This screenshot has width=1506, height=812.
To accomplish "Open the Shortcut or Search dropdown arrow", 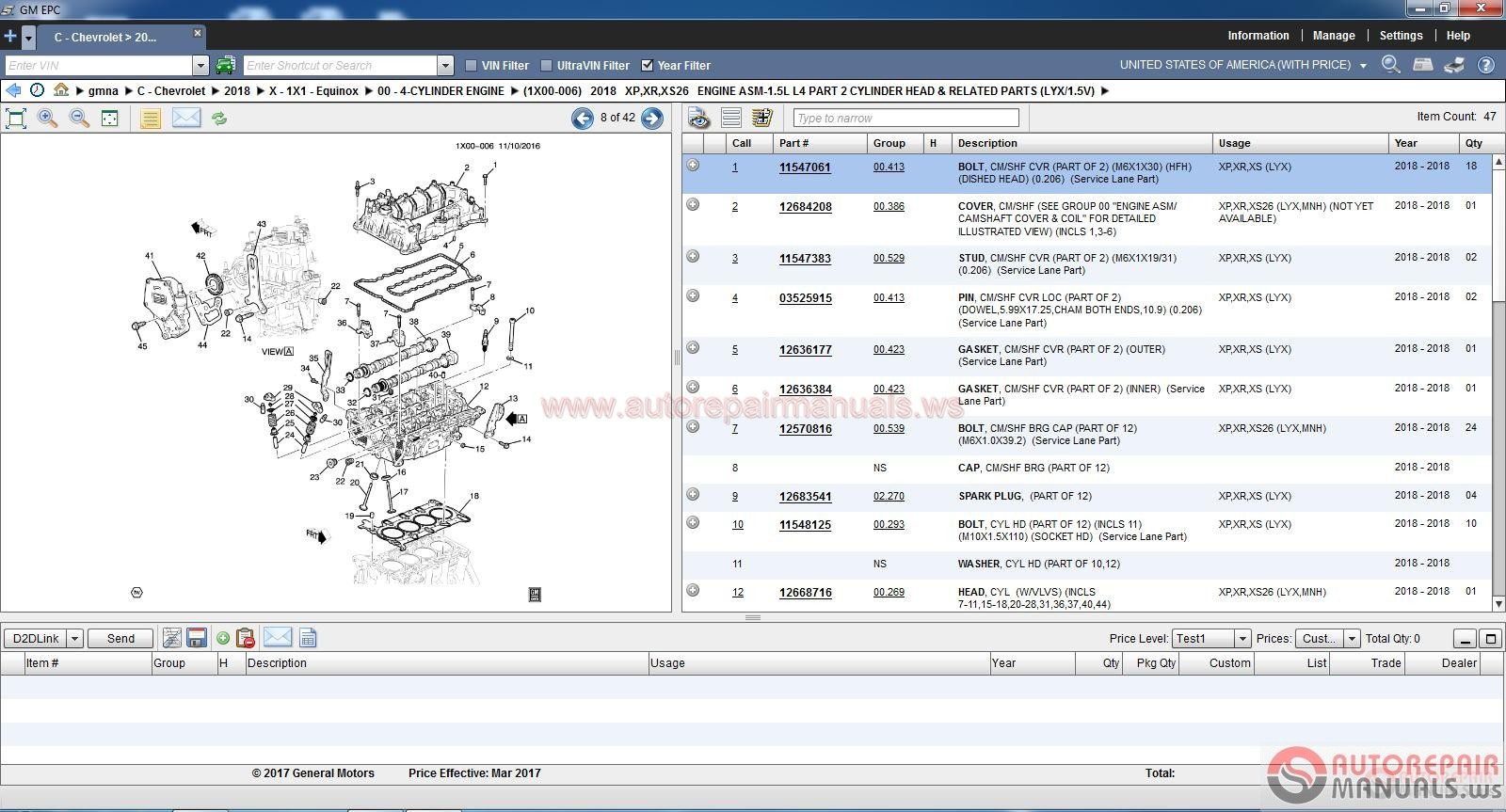I will pyautogui.click(x=446, y=65).
